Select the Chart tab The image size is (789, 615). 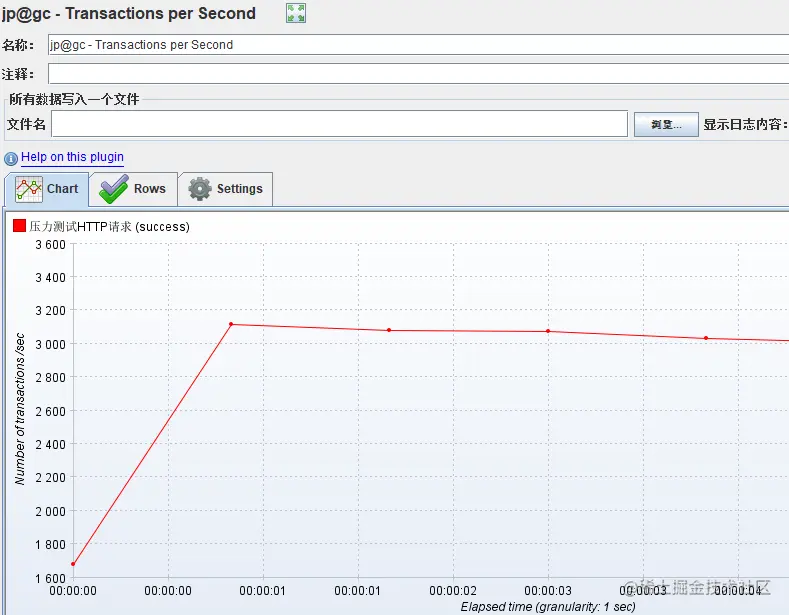click(47, 189)
